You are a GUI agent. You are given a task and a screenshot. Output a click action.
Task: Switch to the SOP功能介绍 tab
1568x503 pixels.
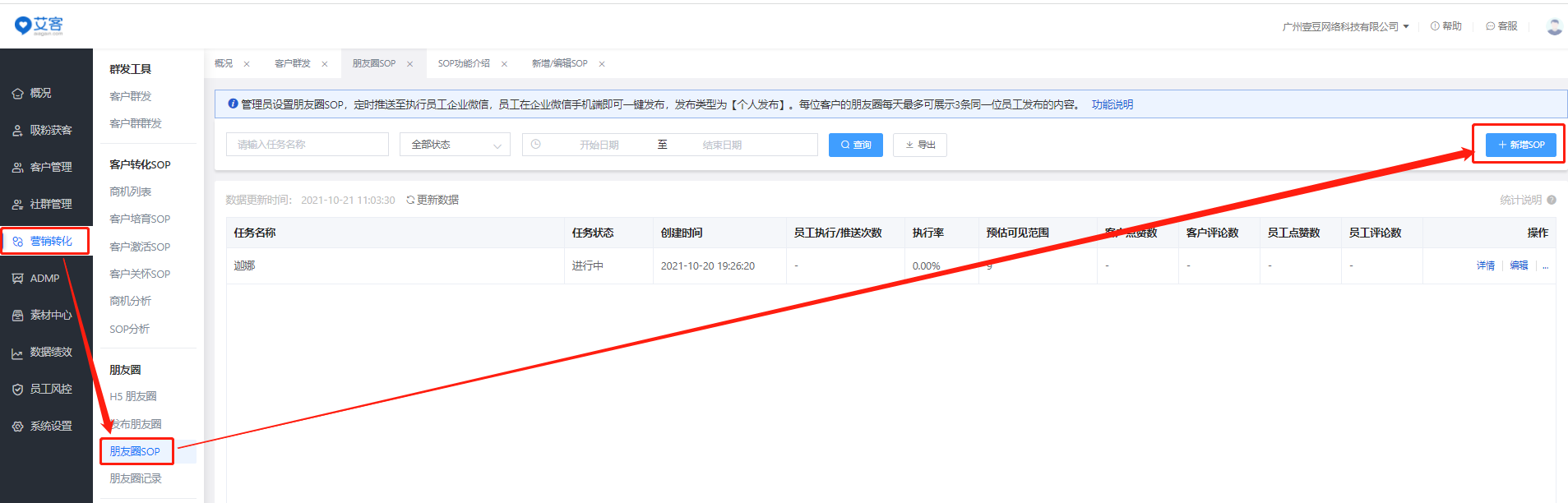[x=464, y=63]
